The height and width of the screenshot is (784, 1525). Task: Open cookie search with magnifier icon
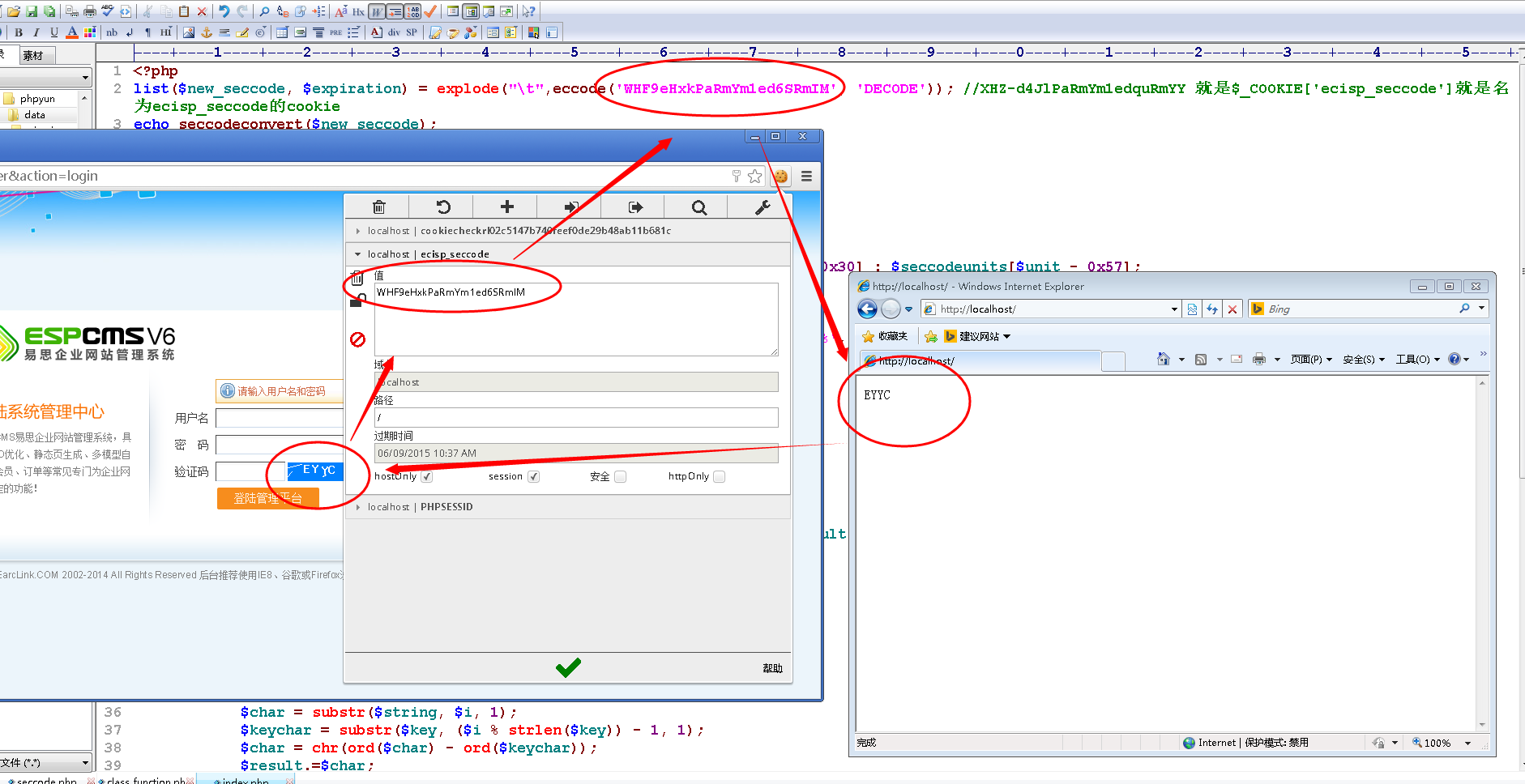(x=699, y=207)
